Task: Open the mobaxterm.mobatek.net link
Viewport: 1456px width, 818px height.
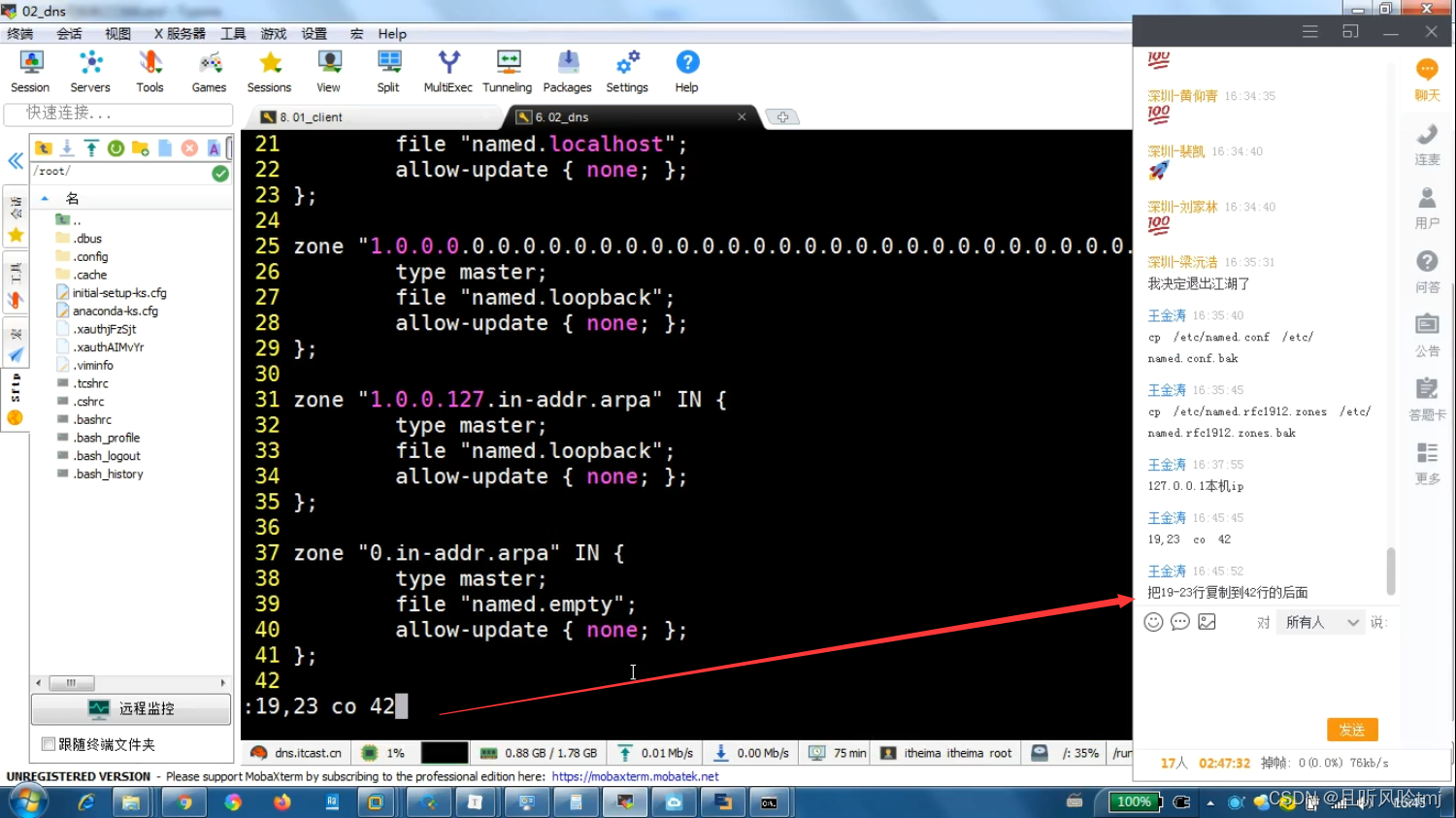Action: (x=635, y=776)
